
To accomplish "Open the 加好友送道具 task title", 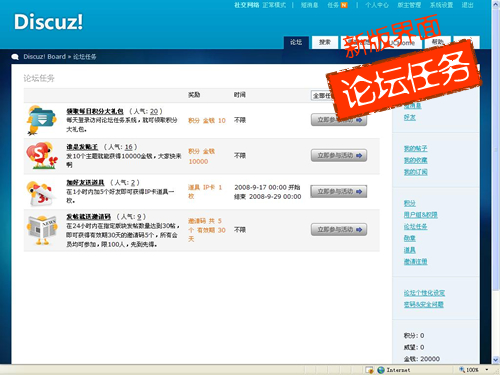I will [x=85, y=182].
